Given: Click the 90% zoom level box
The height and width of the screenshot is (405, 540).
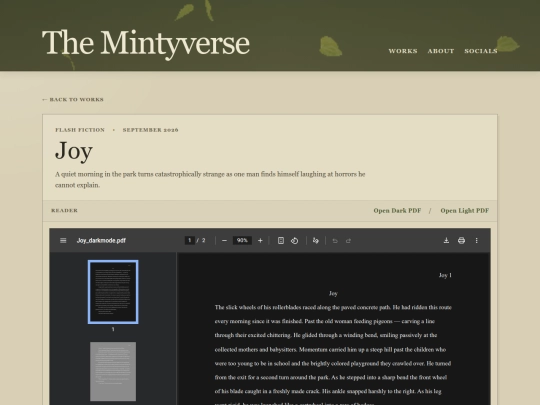Looking at the screenshot, I should pyautogui.click(x=242, y=240).
